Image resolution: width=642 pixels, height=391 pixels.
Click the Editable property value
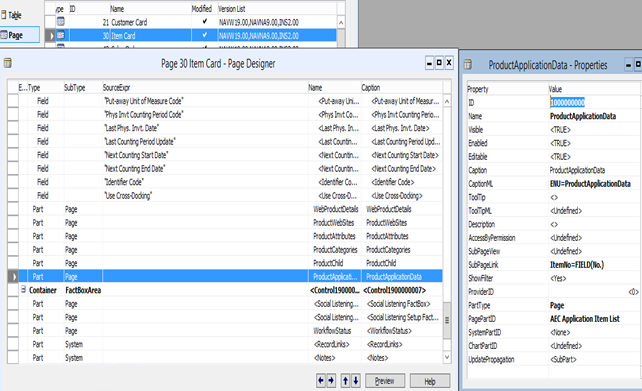pos(560,157)
